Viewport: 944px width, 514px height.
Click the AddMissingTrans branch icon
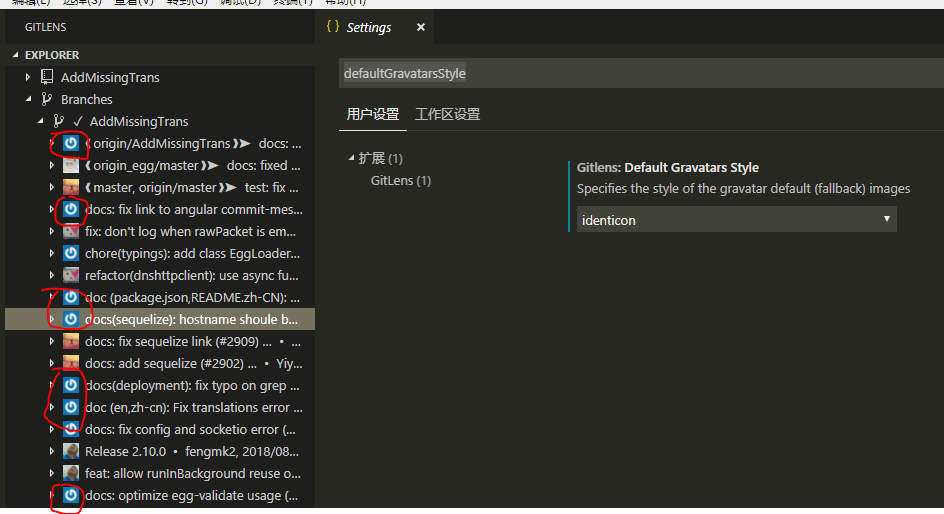pos(58,121)
